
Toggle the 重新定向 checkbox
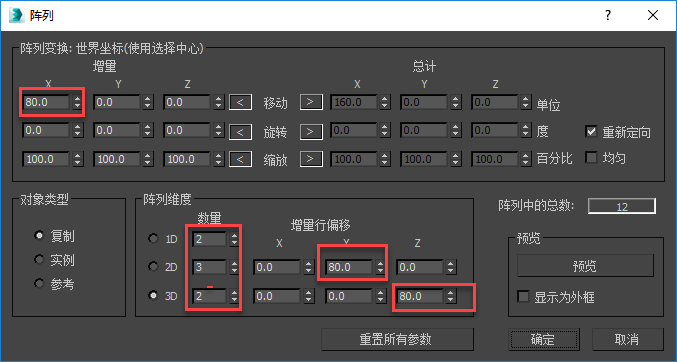tap(591, 131)
